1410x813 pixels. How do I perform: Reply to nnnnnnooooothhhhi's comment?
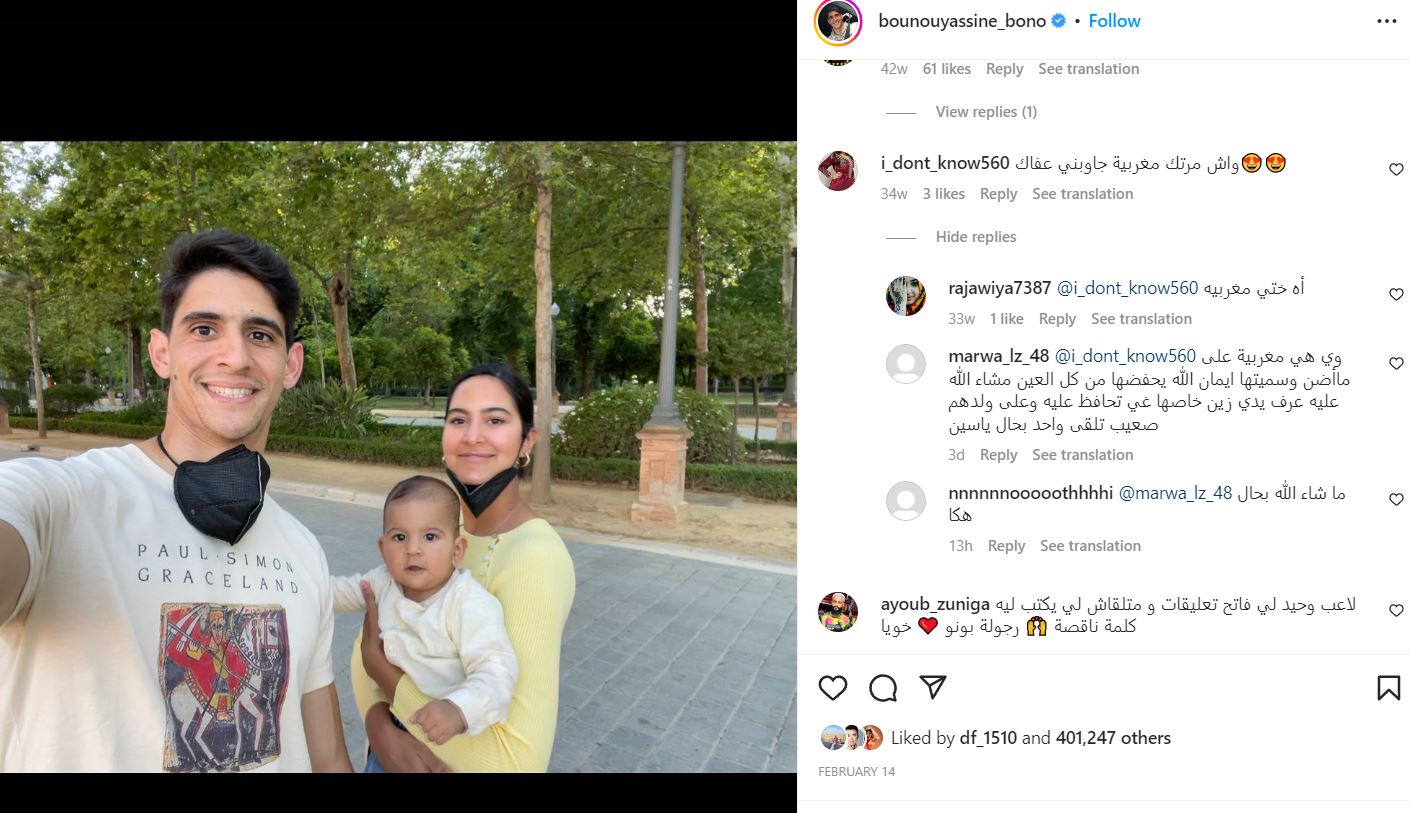(x=1006, y=546)
